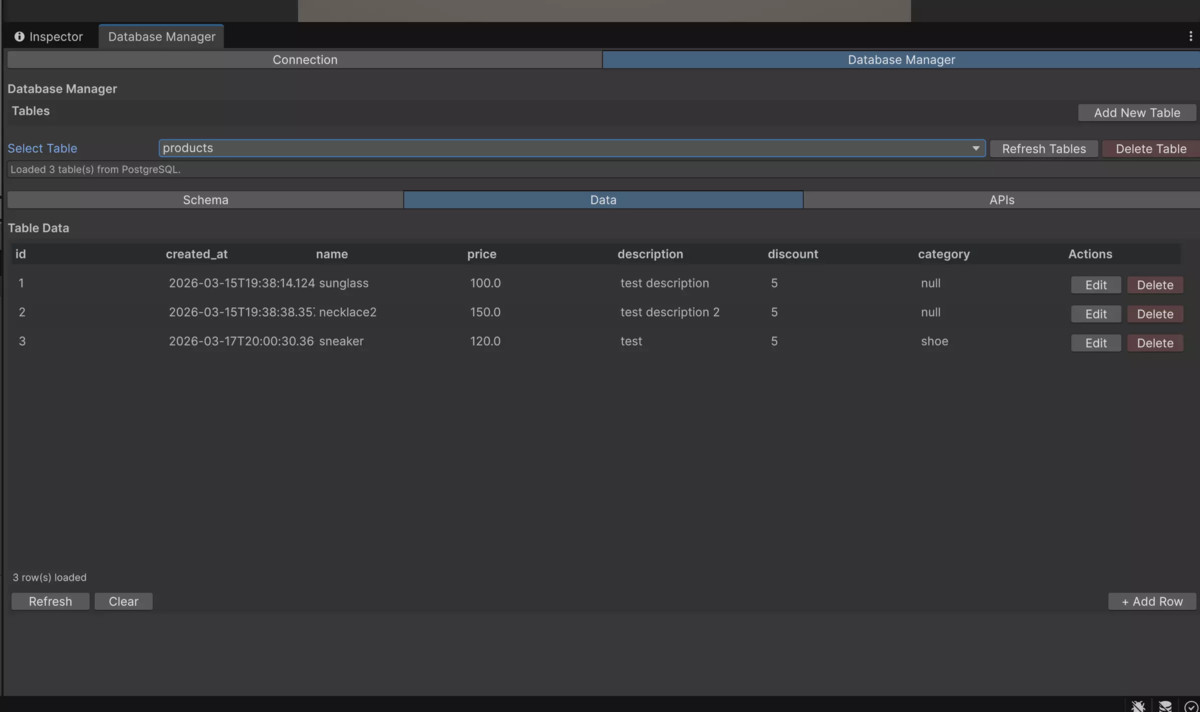Click the category column header
Image resolution: width=1200 pixels, height=712 pixels.
944,254
